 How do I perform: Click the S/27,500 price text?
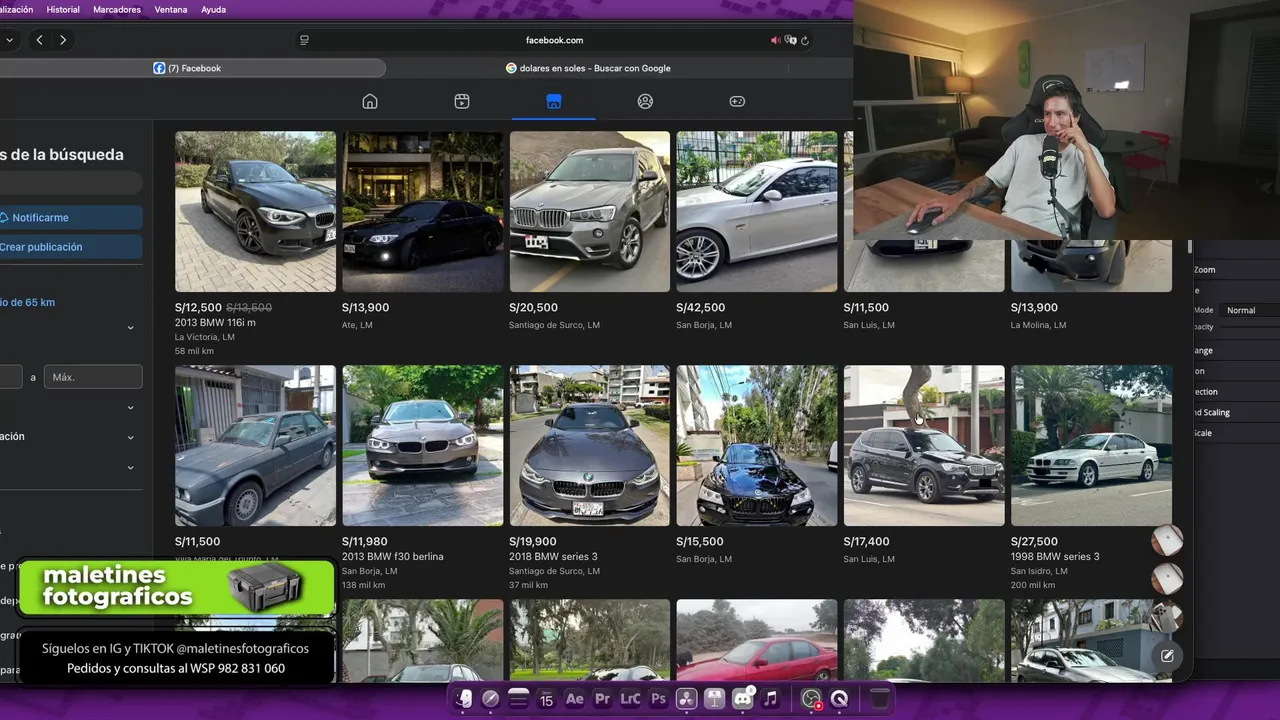1034,541
